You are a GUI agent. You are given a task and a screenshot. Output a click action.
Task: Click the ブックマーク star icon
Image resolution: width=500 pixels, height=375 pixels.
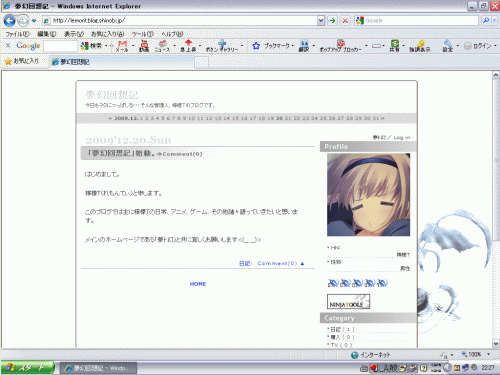pos(256,46)
